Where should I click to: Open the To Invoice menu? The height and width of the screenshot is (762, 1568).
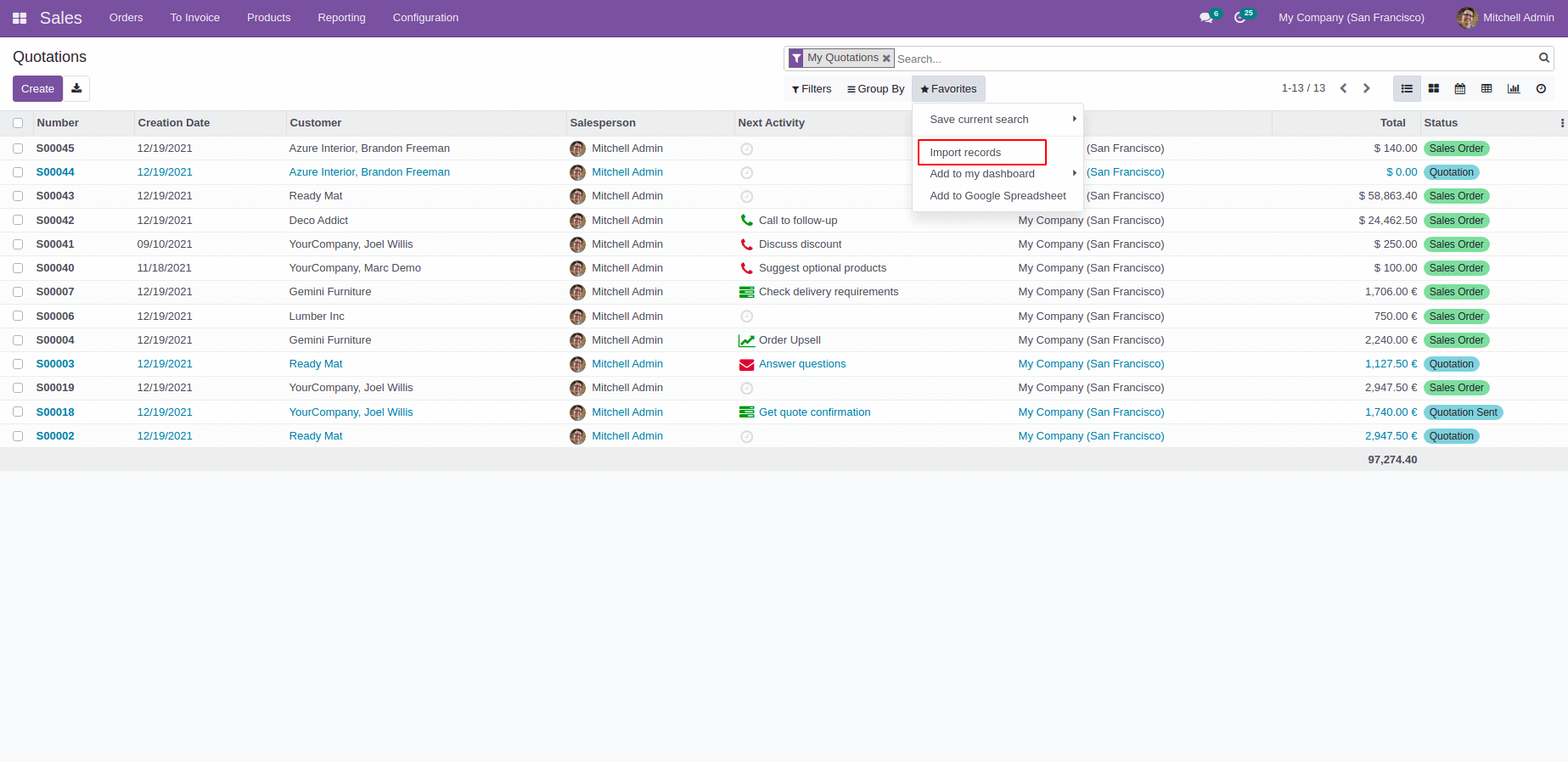[195, 18]
